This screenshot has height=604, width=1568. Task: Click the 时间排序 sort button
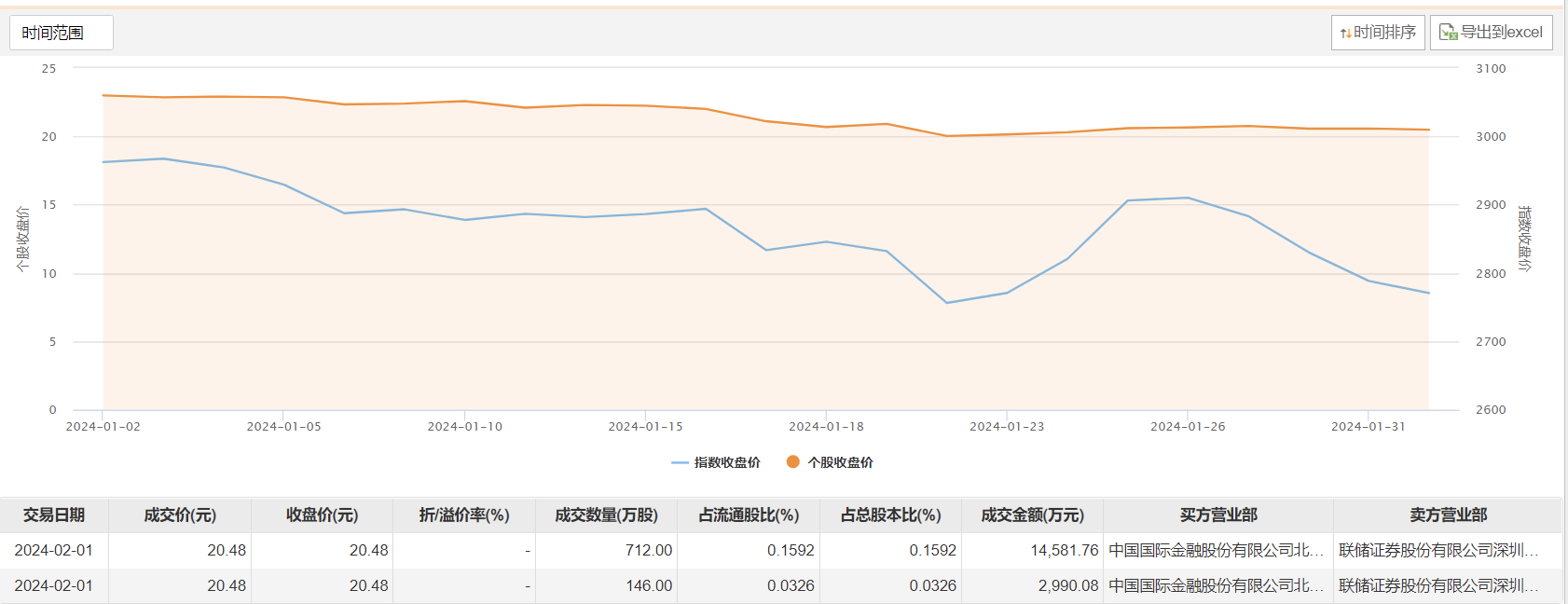tap(1378, 33)
